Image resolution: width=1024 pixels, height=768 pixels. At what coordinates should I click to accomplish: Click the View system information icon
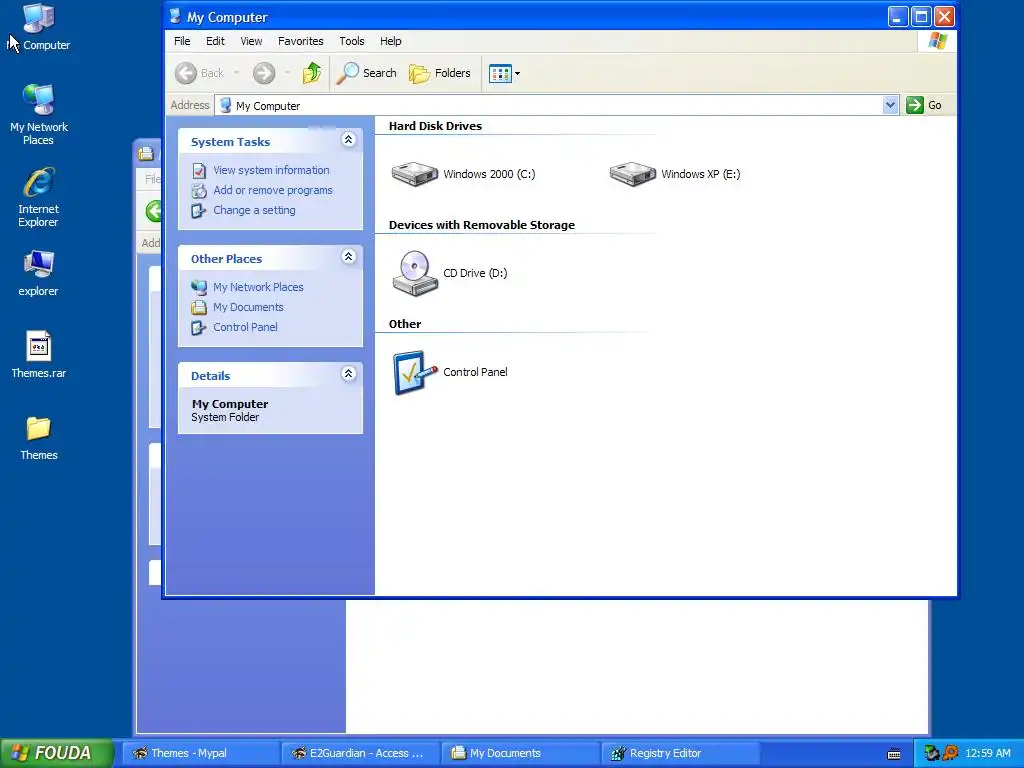coord(199,170)
